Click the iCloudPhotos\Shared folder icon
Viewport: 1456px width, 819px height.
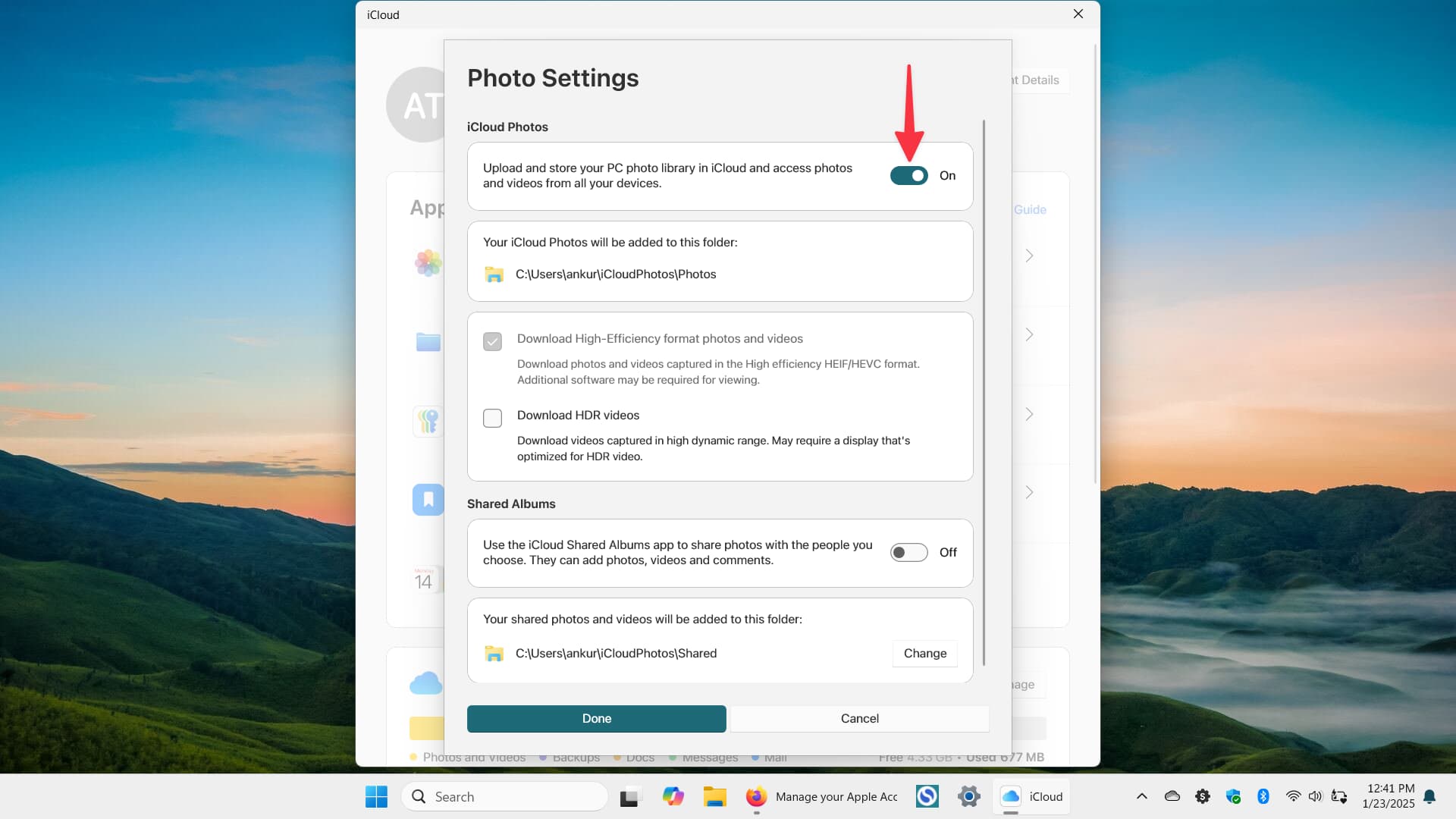[494, 653]
